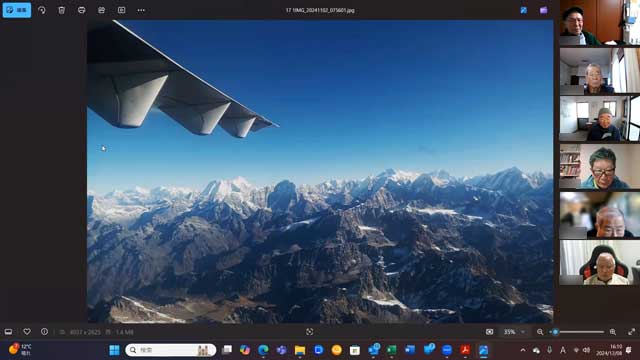The image size is (640, 360).
Task: Open notification center bell icon
Action: pos(629,350)
